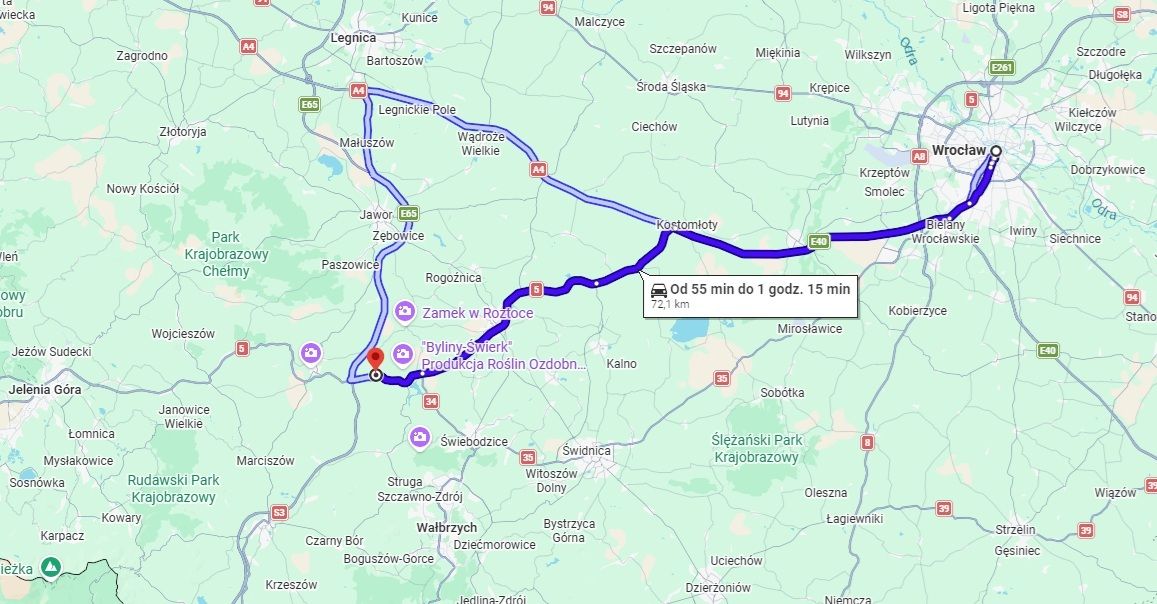
Task: Click the Wałbrzych city label
Action: point(446,528)
